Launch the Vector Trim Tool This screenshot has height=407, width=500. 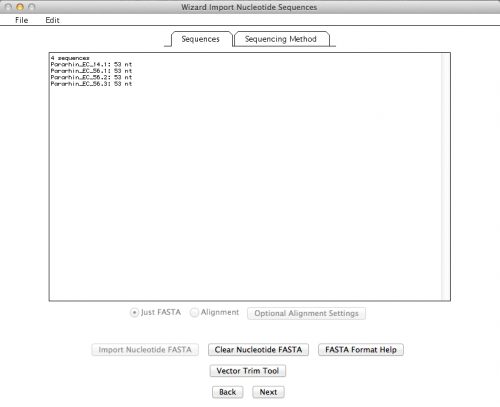pyautogui.click(x=248, y=371)
